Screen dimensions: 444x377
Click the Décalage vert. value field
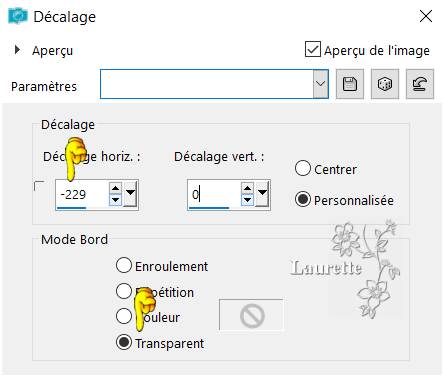pos(214,194)
